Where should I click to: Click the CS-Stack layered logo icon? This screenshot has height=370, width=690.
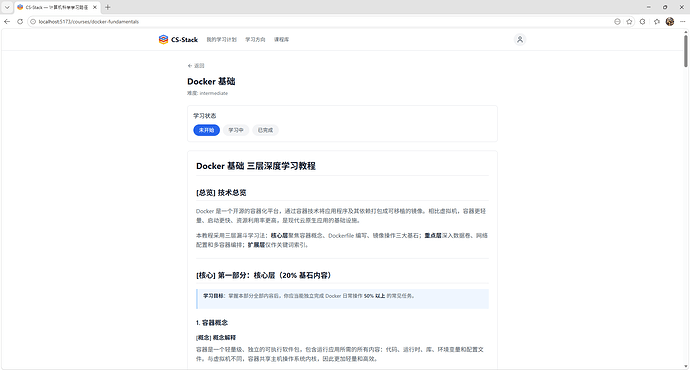tap(163, 40)
